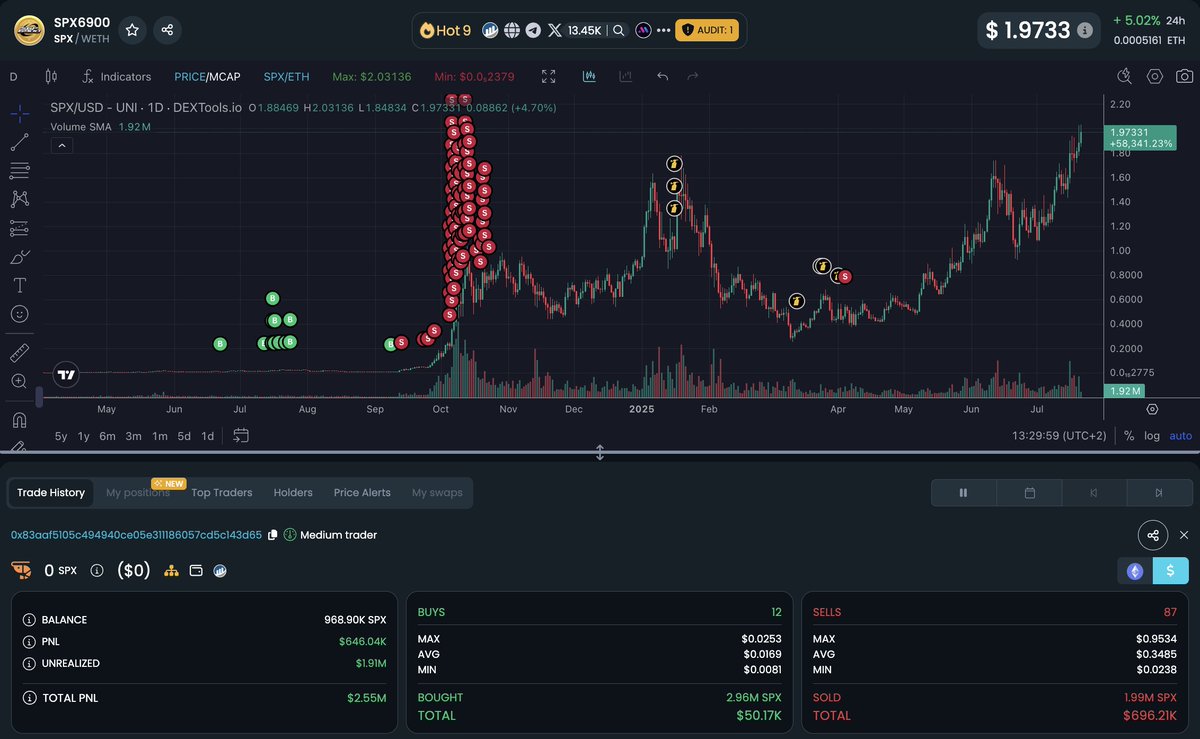Toggle percentage scale on price axis

(x=1129, y=436)
